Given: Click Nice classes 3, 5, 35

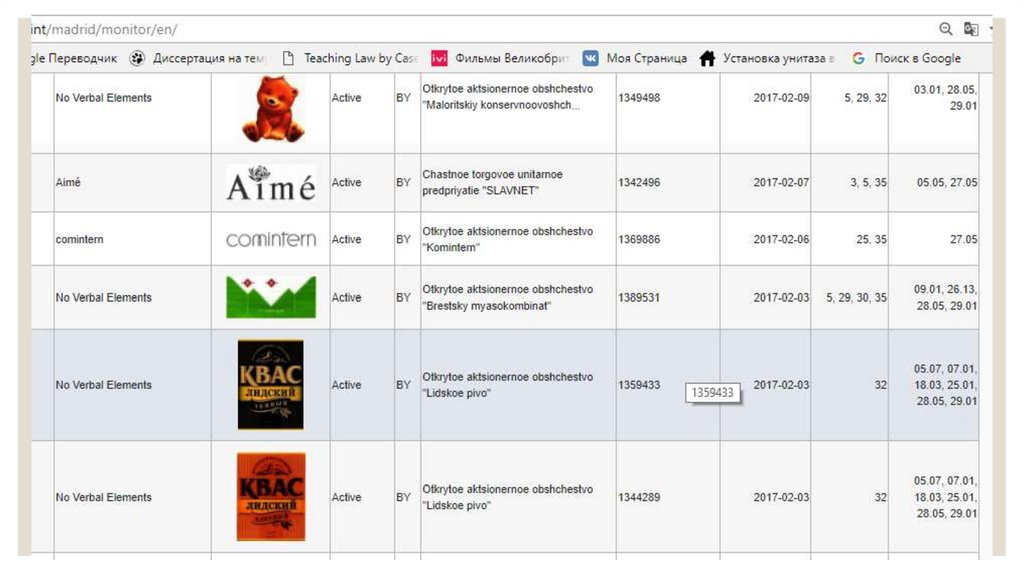Looking at the screenshot, I should pyautogui.click(x=868, y=182).
